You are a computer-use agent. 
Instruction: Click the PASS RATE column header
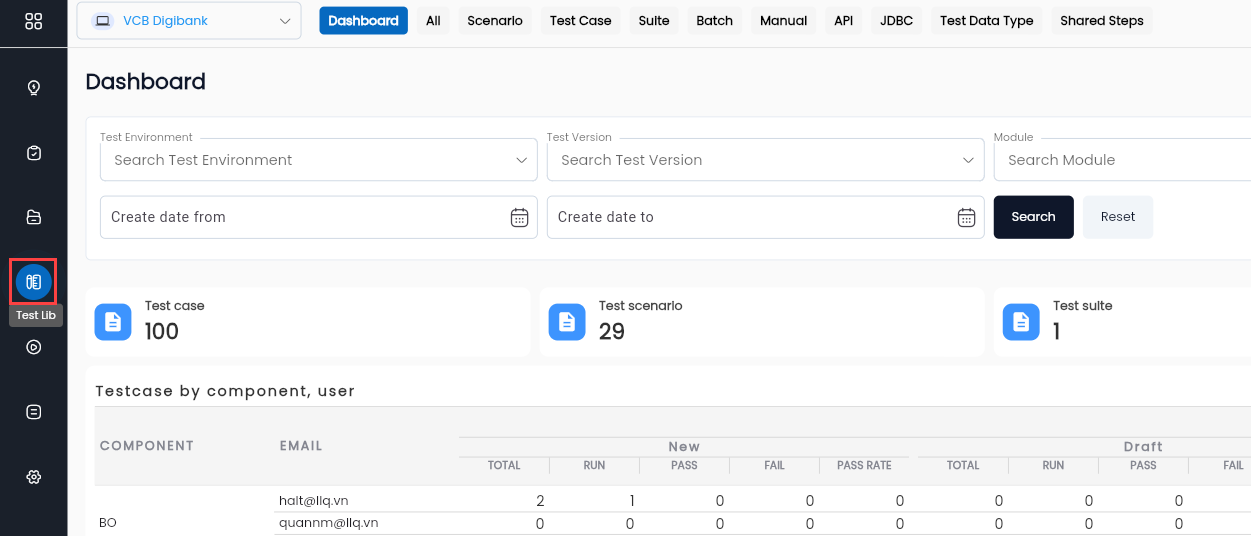(864, 465)
